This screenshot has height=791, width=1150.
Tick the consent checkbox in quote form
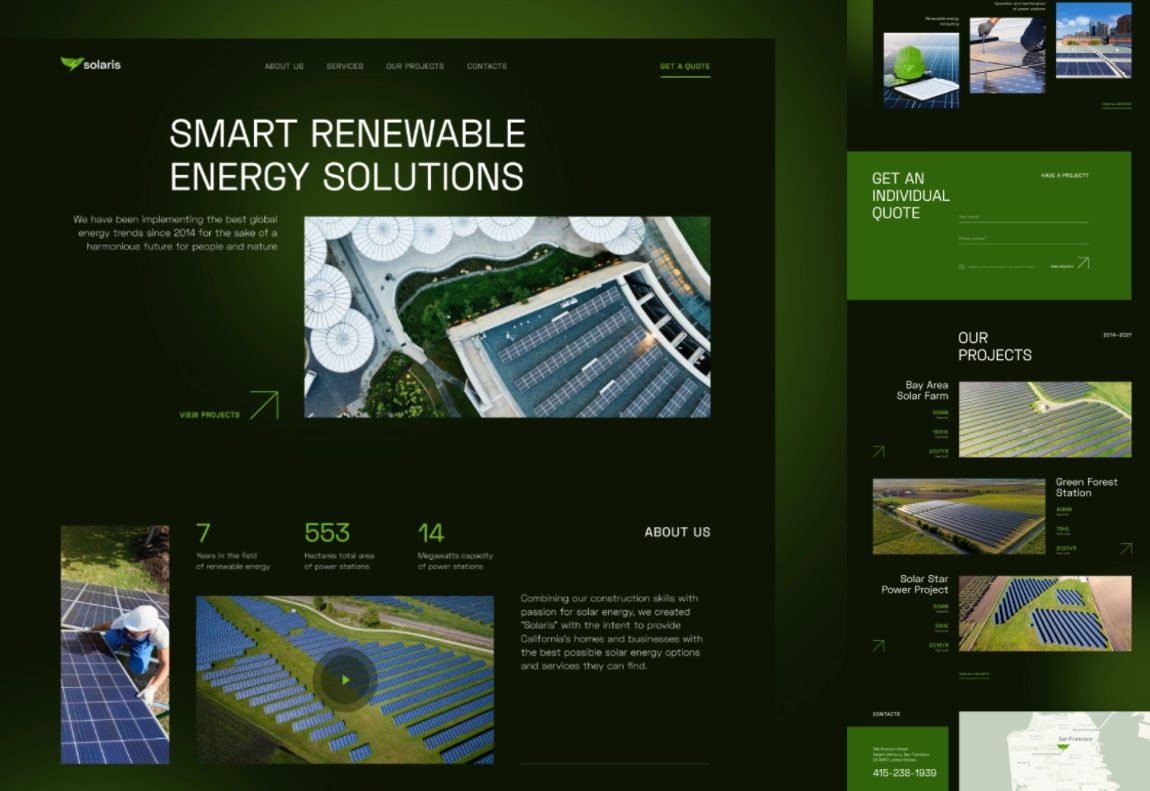click(x=962, y=267)
